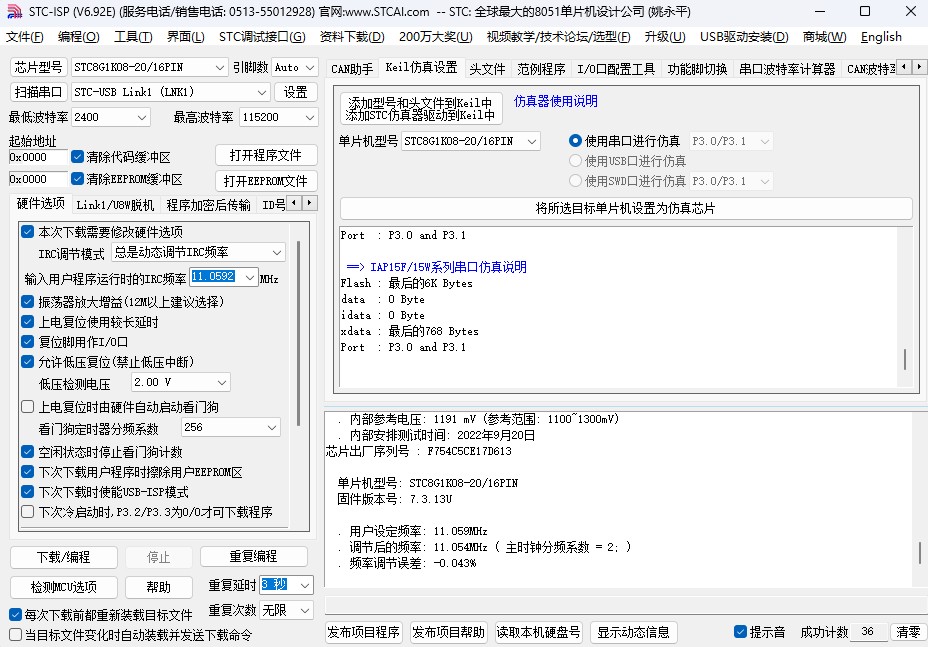
Task: Open 仿真器使用说明 link
Action: [555, 101]
